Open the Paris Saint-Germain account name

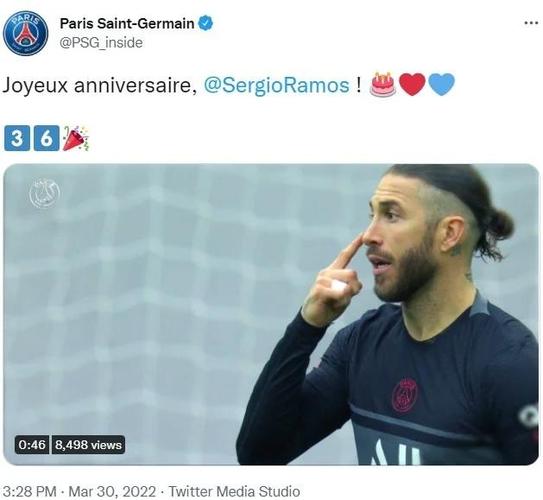click(x=127, y=24)
